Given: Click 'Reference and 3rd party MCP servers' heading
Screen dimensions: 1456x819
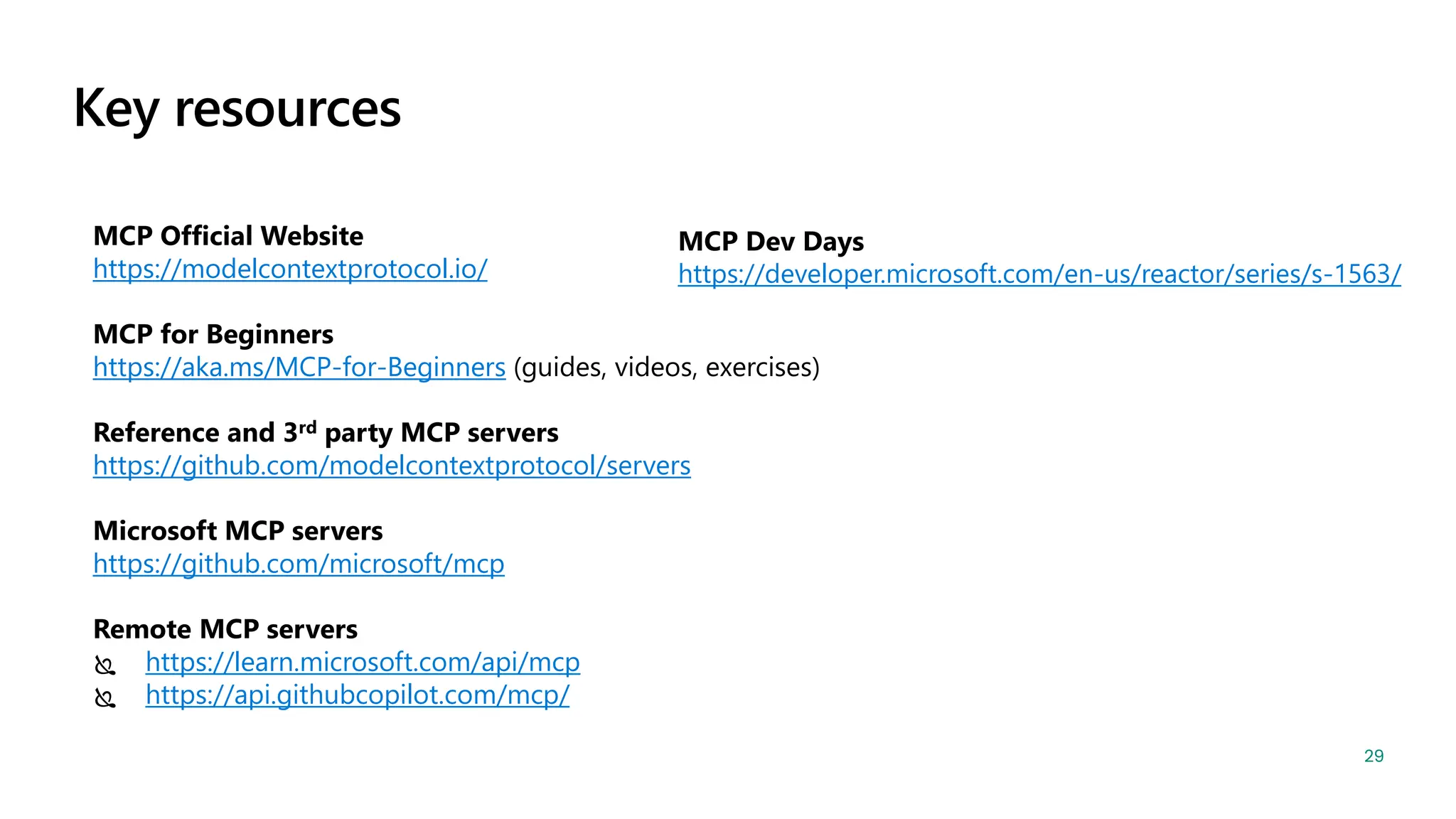Looking at the screenshot, I should [326, 432].
